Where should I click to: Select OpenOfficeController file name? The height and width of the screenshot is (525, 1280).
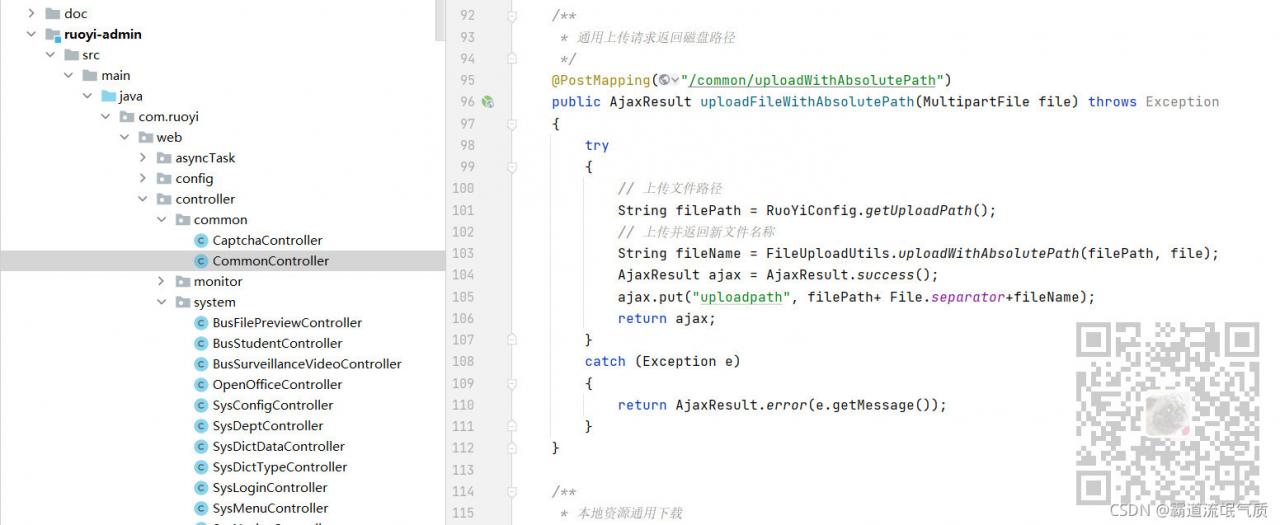277,385
